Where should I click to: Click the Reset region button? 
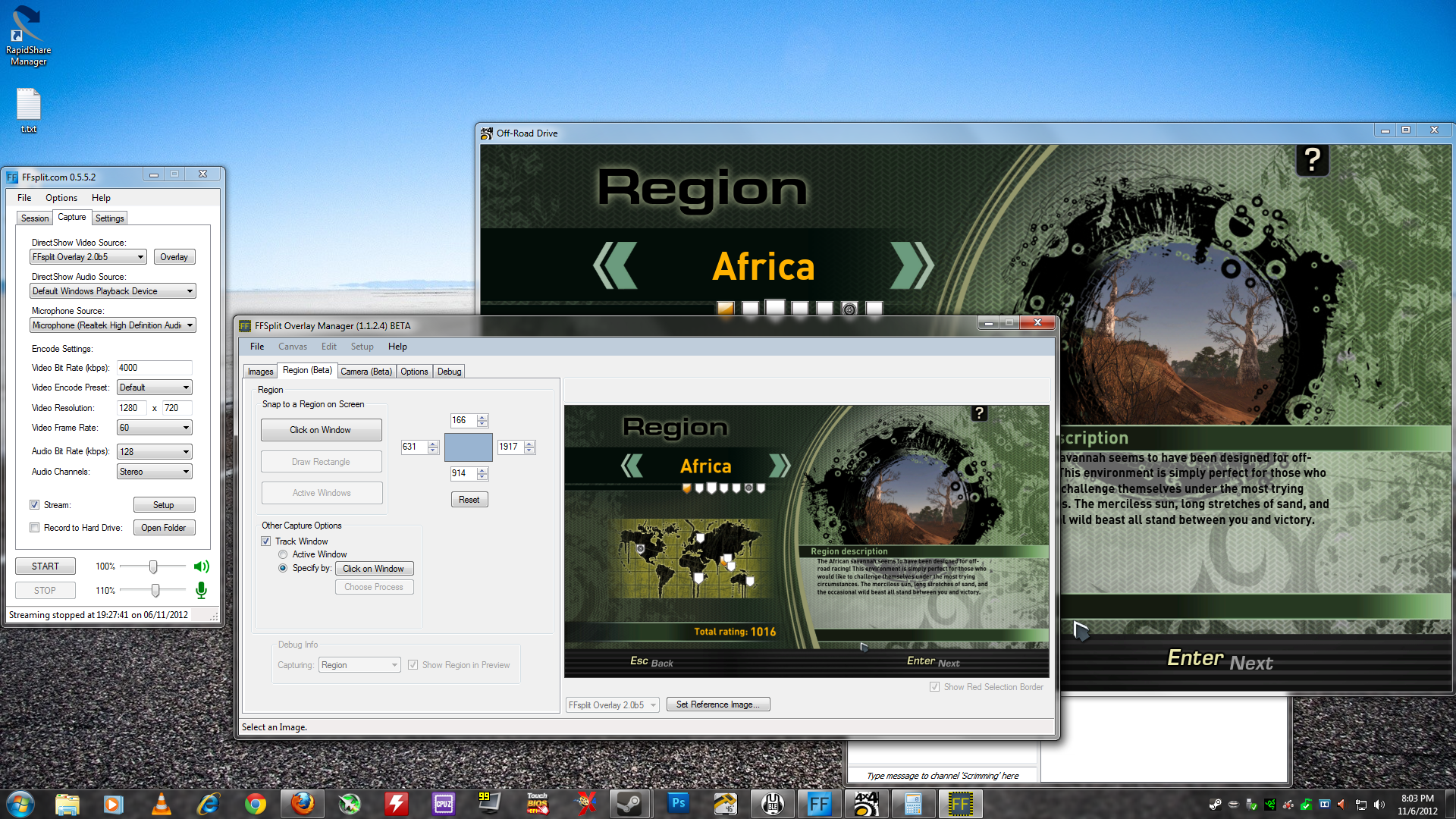469,500
